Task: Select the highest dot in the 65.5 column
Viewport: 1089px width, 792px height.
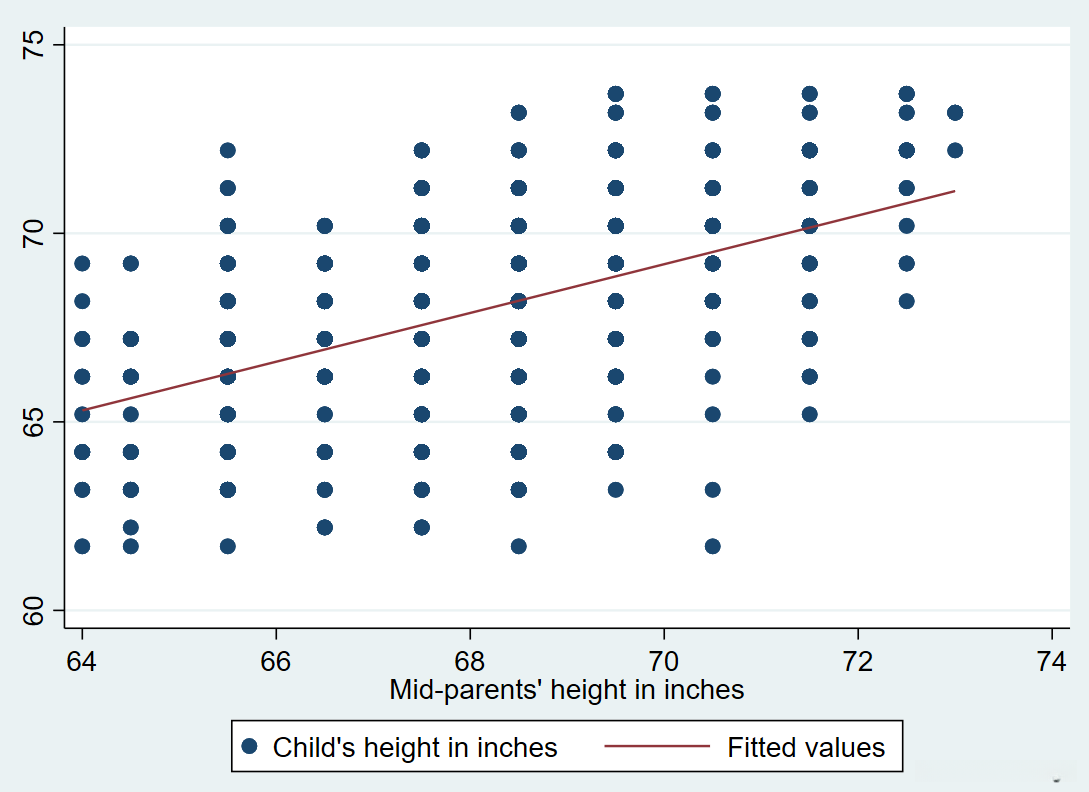Action: [227, 150]
